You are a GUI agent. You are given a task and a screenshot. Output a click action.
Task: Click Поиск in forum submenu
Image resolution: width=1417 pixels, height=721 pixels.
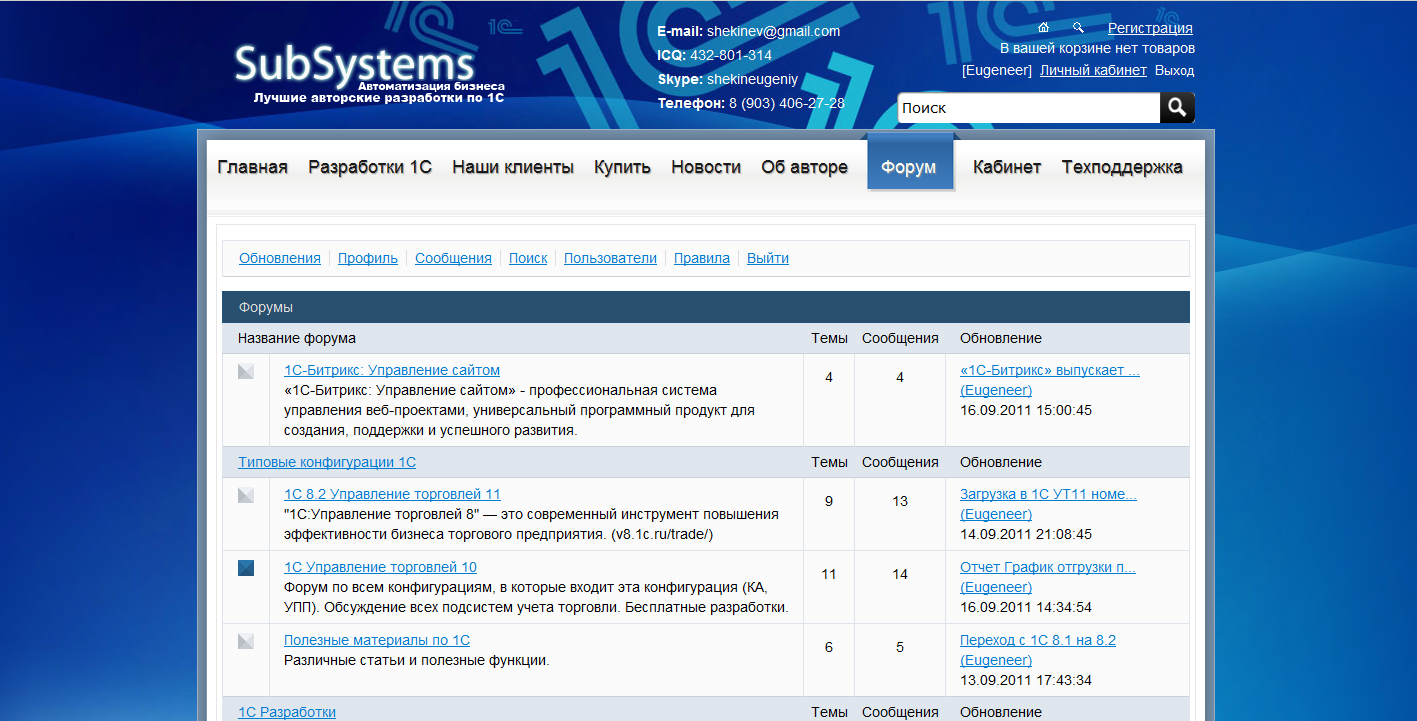(x=528, y=258)
